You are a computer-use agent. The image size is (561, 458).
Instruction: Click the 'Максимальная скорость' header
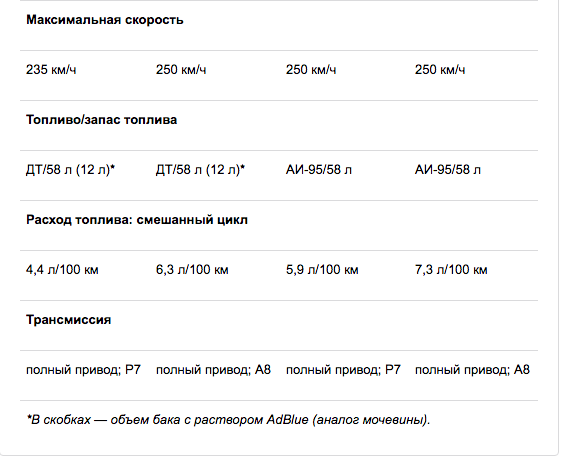[x=104, y=20]
